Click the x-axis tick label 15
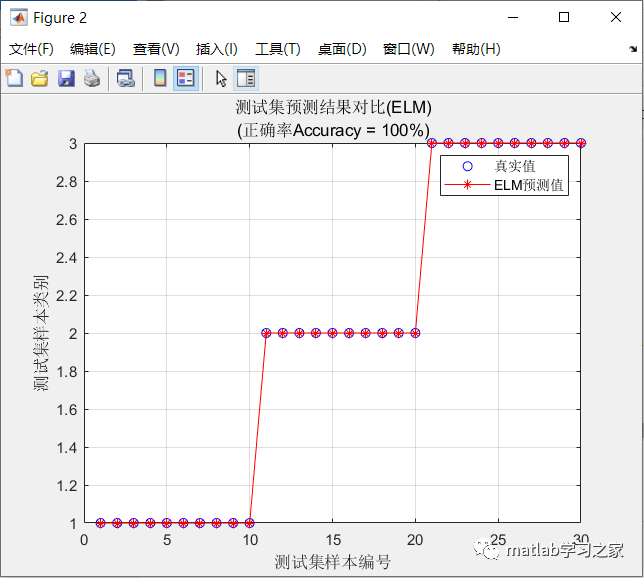This screenshot has height=578, width=644. (333, 540)
